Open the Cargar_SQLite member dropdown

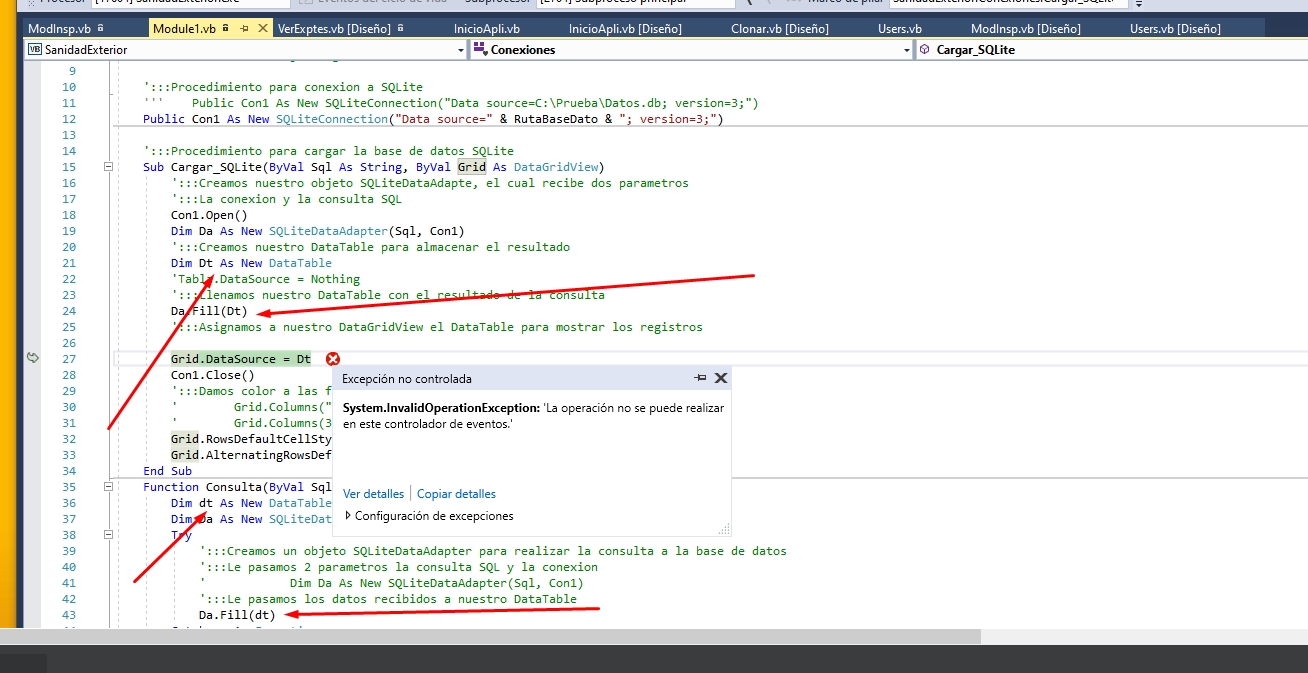coord(1110,49)
